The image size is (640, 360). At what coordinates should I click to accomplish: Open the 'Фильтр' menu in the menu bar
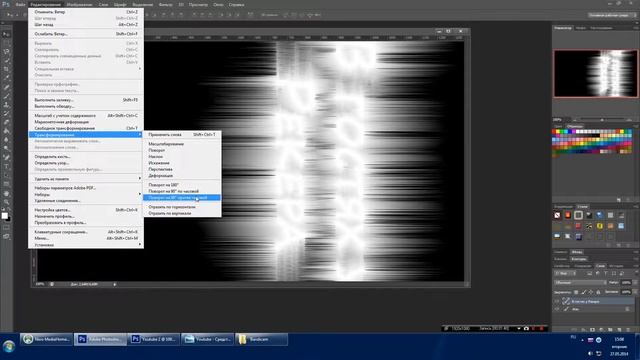tap(165, 4)
